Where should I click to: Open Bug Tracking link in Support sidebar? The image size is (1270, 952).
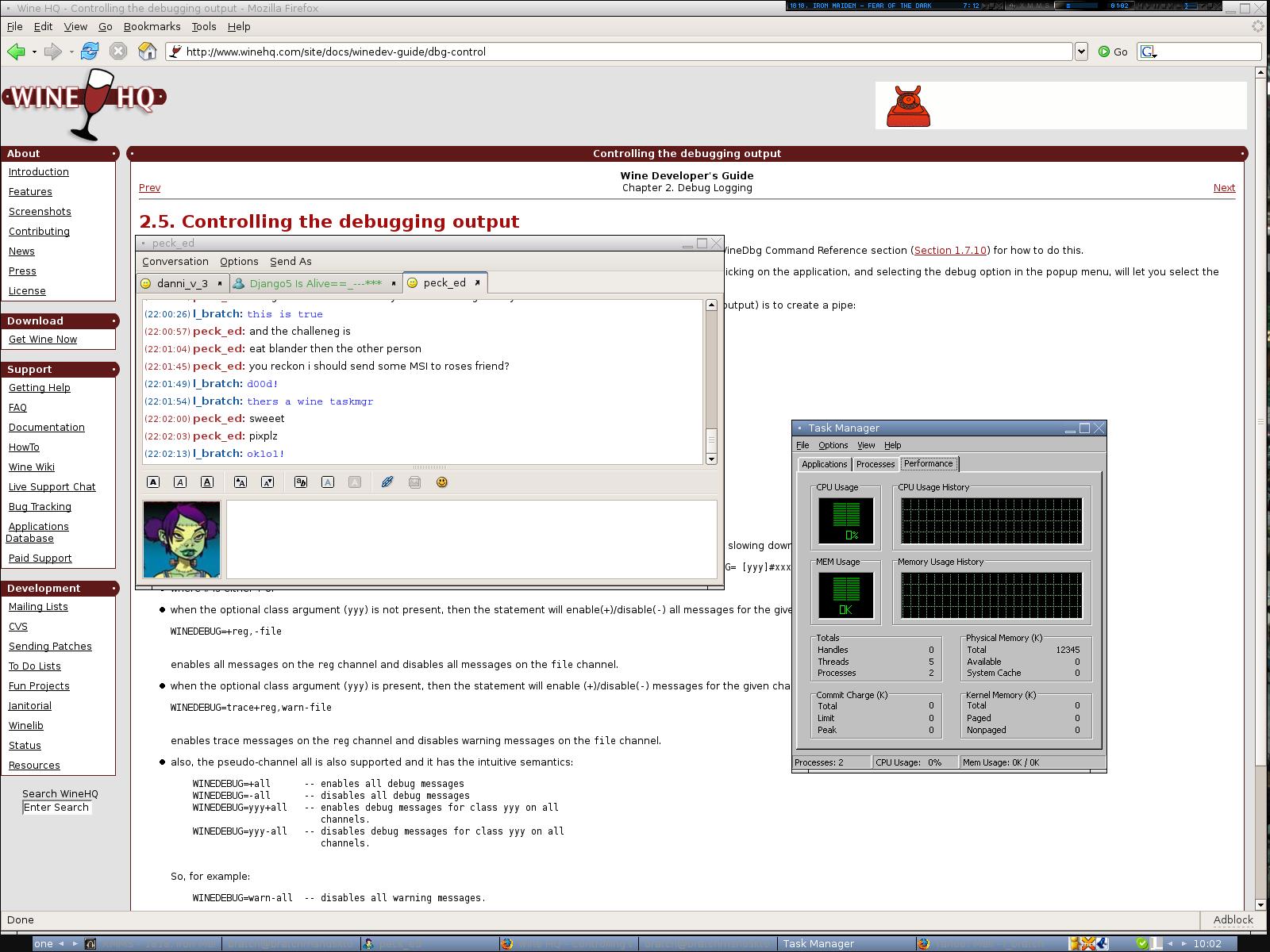click(x=40, y=506)
